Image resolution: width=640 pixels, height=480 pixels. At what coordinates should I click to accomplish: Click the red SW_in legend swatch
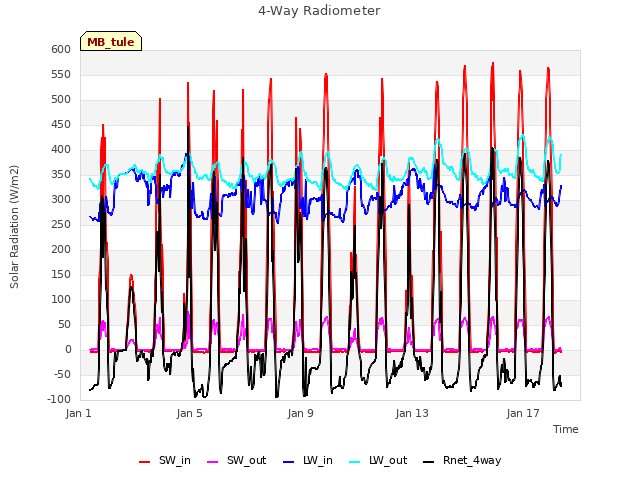144,462
